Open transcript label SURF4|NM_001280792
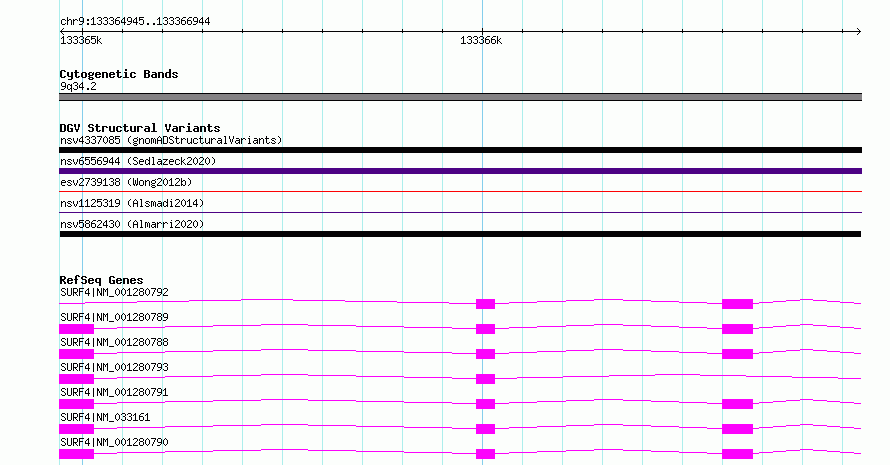Screen dimensions: 890x465 pyautogui.click(x=114, y=292)
